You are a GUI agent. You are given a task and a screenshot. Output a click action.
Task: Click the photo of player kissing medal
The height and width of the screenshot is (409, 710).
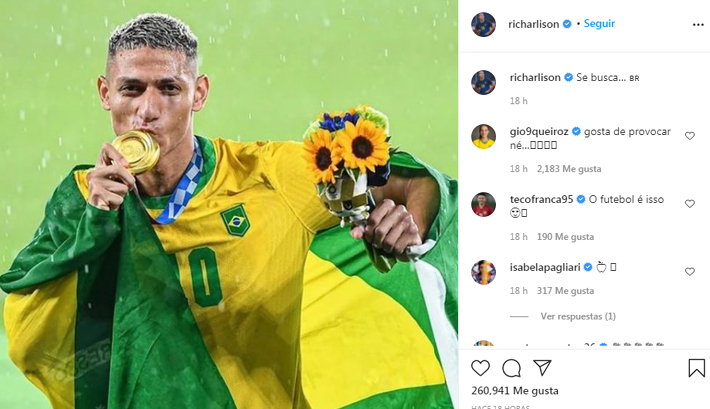point(229,204)
